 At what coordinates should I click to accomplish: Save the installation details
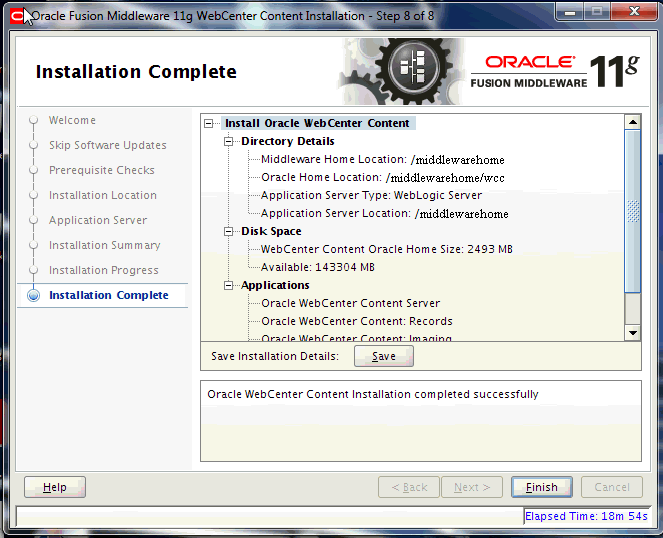[x=384, y=356]
